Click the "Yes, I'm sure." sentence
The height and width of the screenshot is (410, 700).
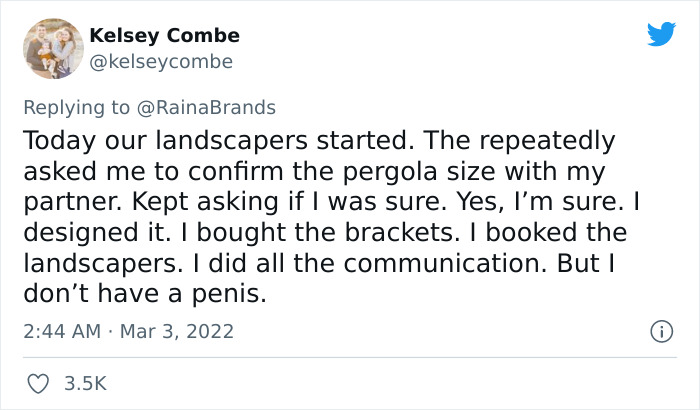pos(535,201)
